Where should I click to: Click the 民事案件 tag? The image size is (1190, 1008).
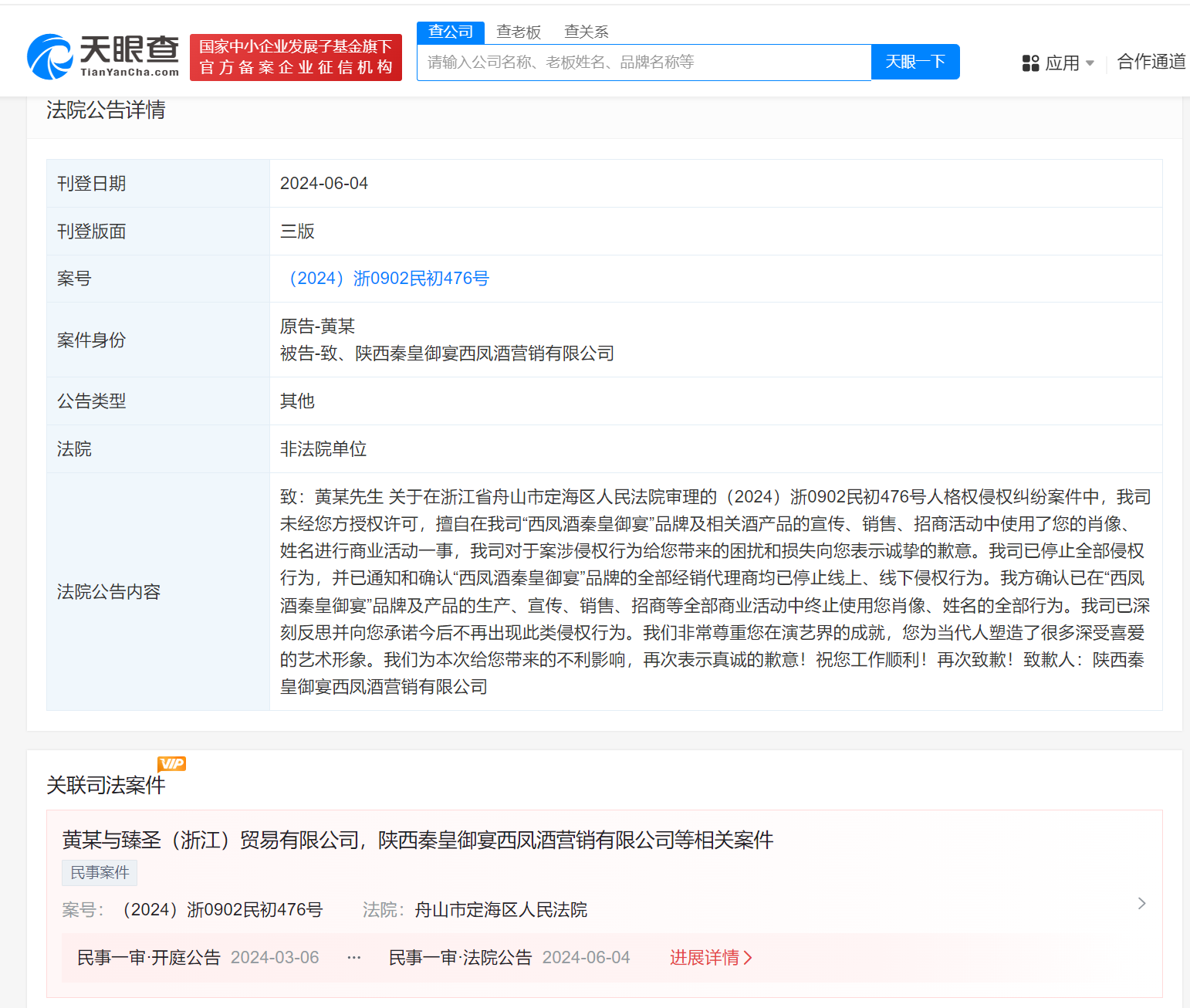click(99, 872)
